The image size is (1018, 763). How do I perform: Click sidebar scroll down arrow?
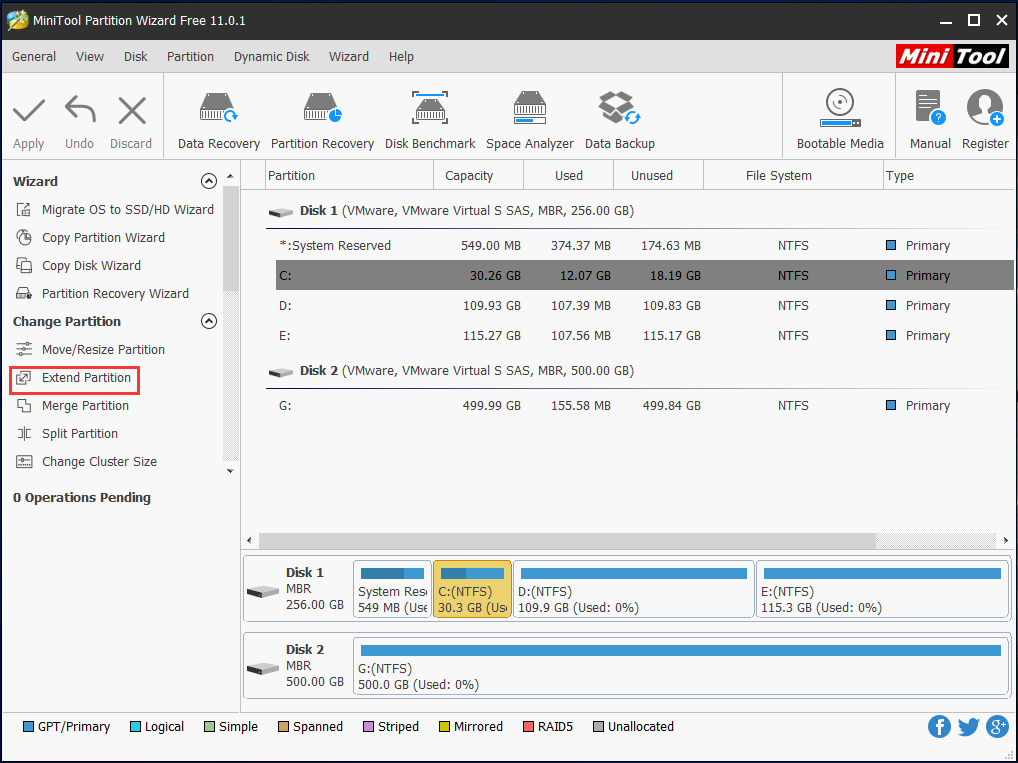tap(230, 471)
